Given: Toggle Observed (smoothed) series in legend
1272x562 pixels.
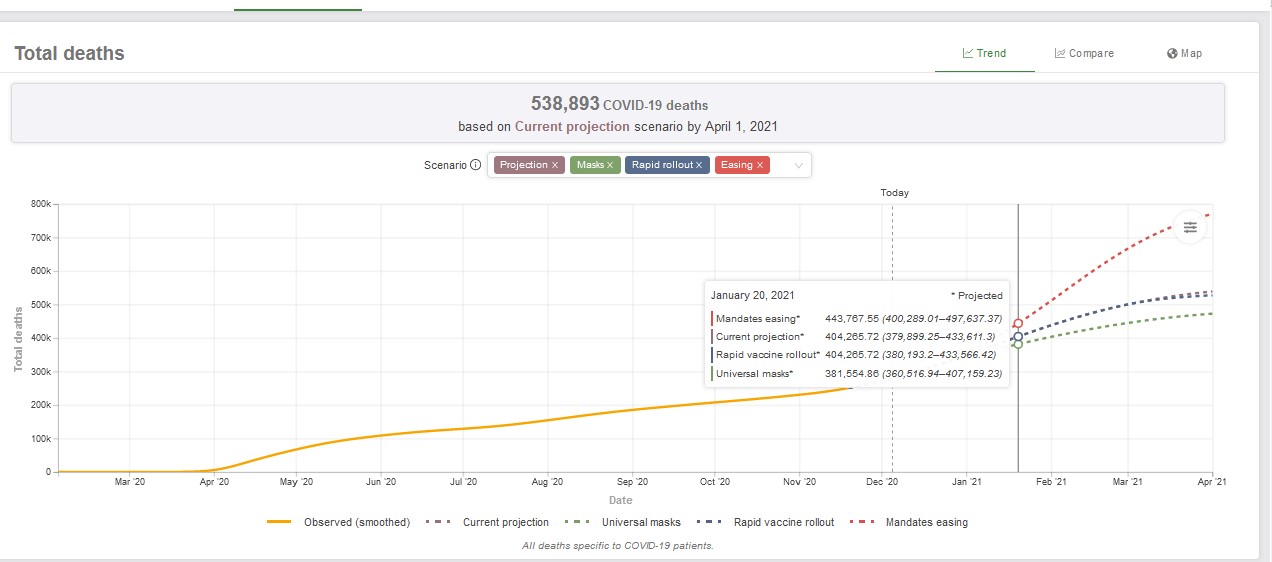Looking at the screenshot, I should [x=339, y=522].
